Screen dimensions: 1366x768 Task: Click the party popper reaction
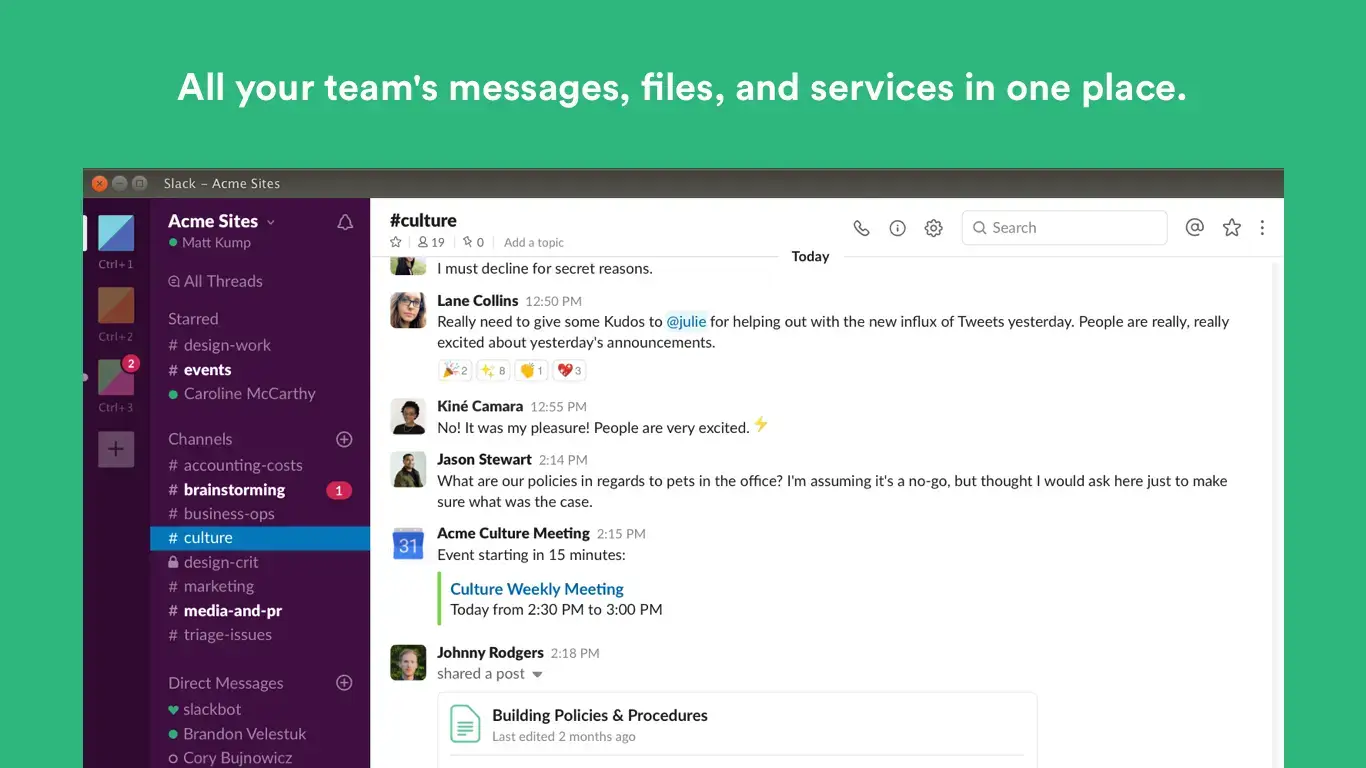click(x=455, y=370)
